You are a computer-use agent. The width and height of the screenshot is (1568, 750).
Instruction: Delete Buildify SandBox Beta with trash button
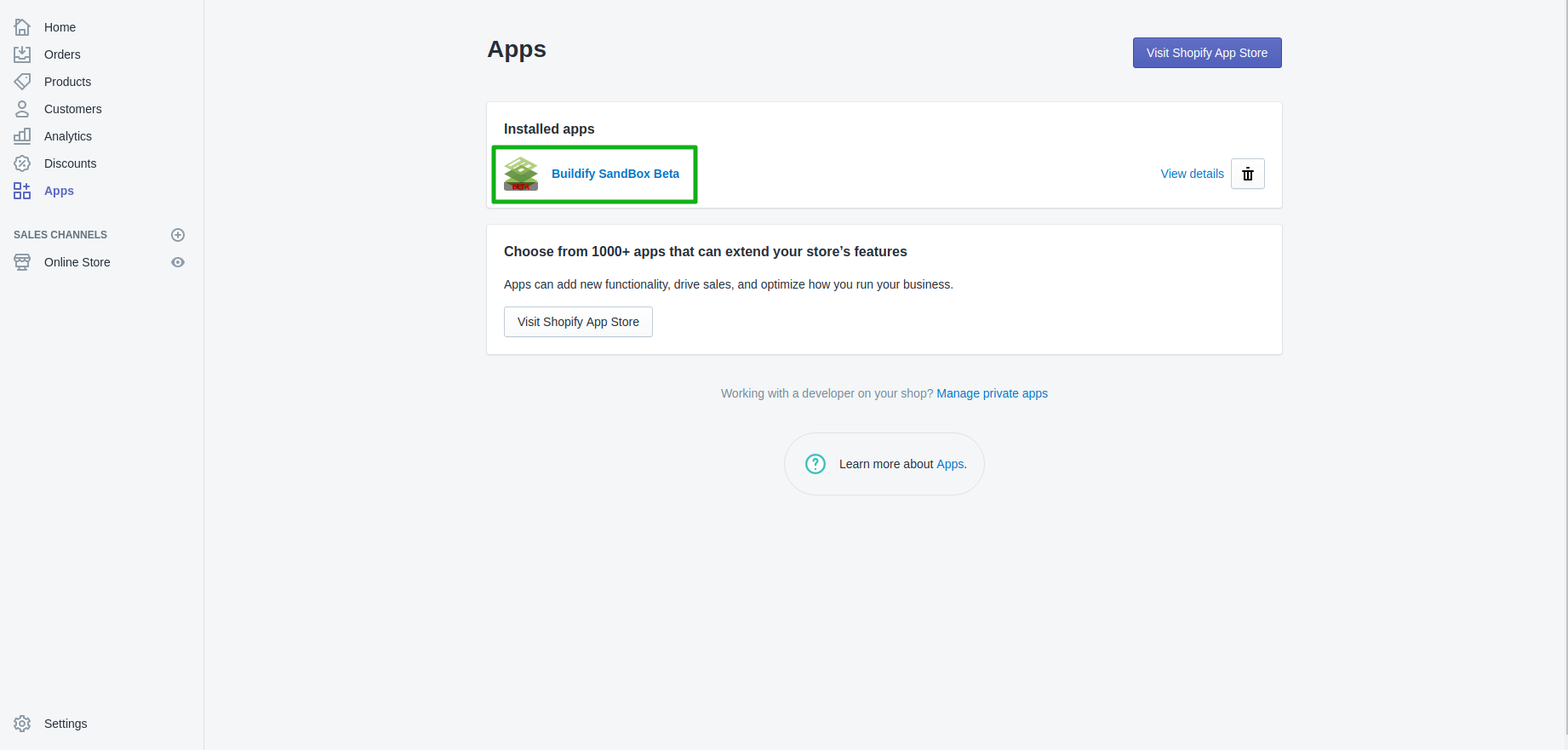coord(1248,174)
